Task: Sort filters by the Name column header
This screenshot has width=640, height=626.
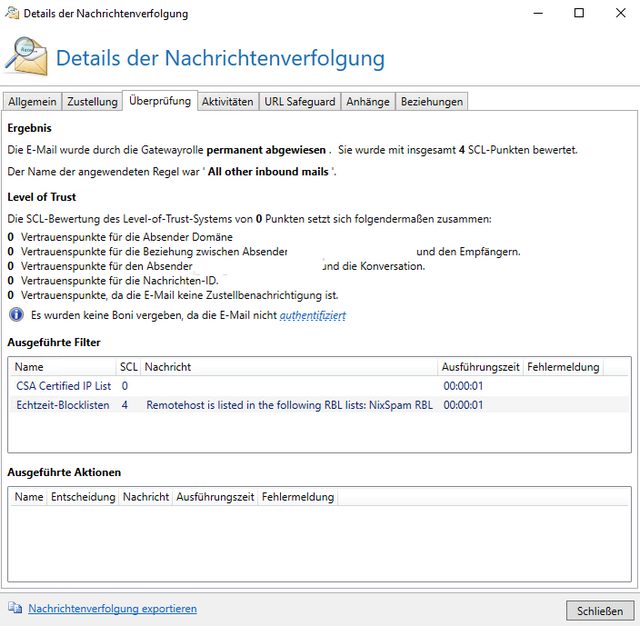Action: [63, 367]
